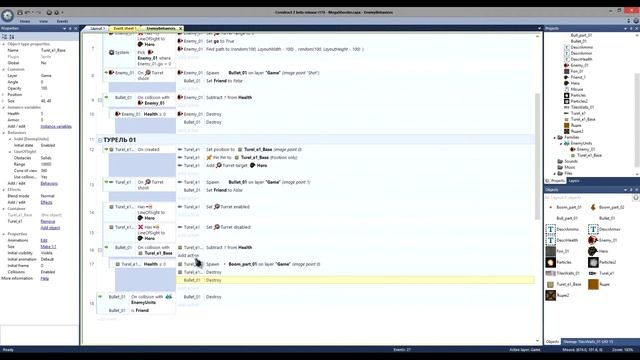
Task: Click search icon in Objects panel
Action: [x=636, y=198]
